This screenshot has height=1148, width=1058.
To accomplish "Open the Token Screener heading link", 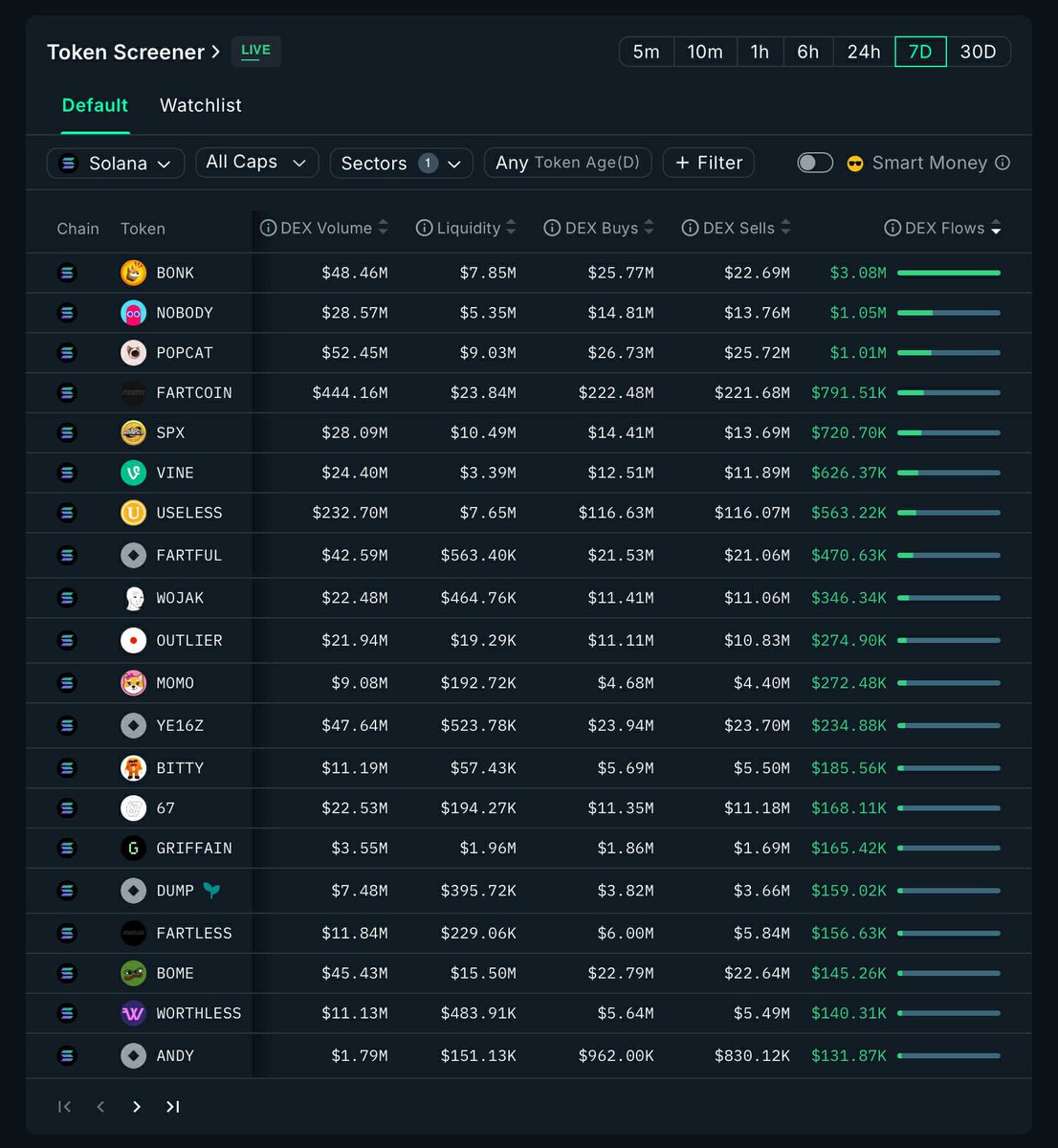I will coord(134,52).
